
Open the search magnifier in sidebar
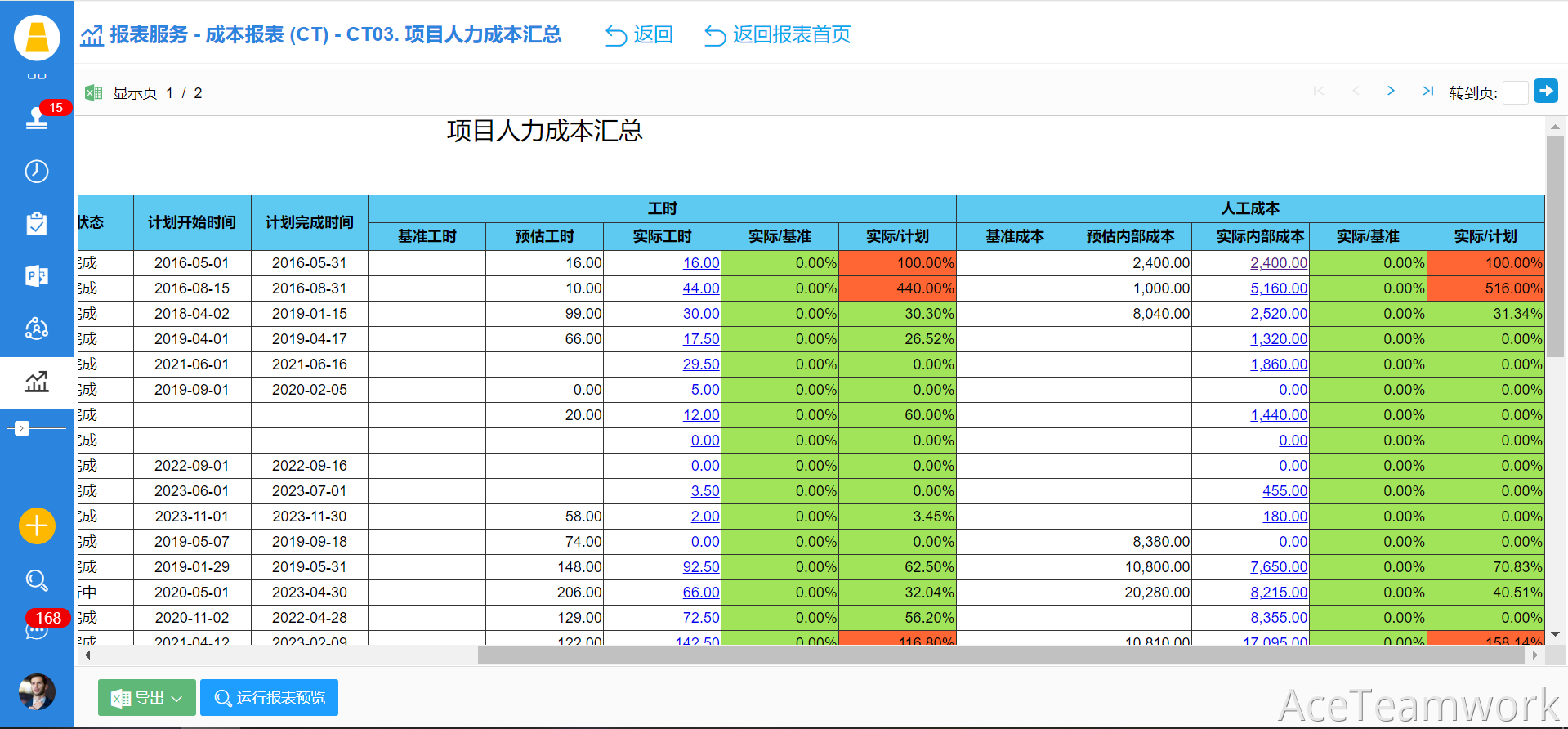click(x=37, y=580)
